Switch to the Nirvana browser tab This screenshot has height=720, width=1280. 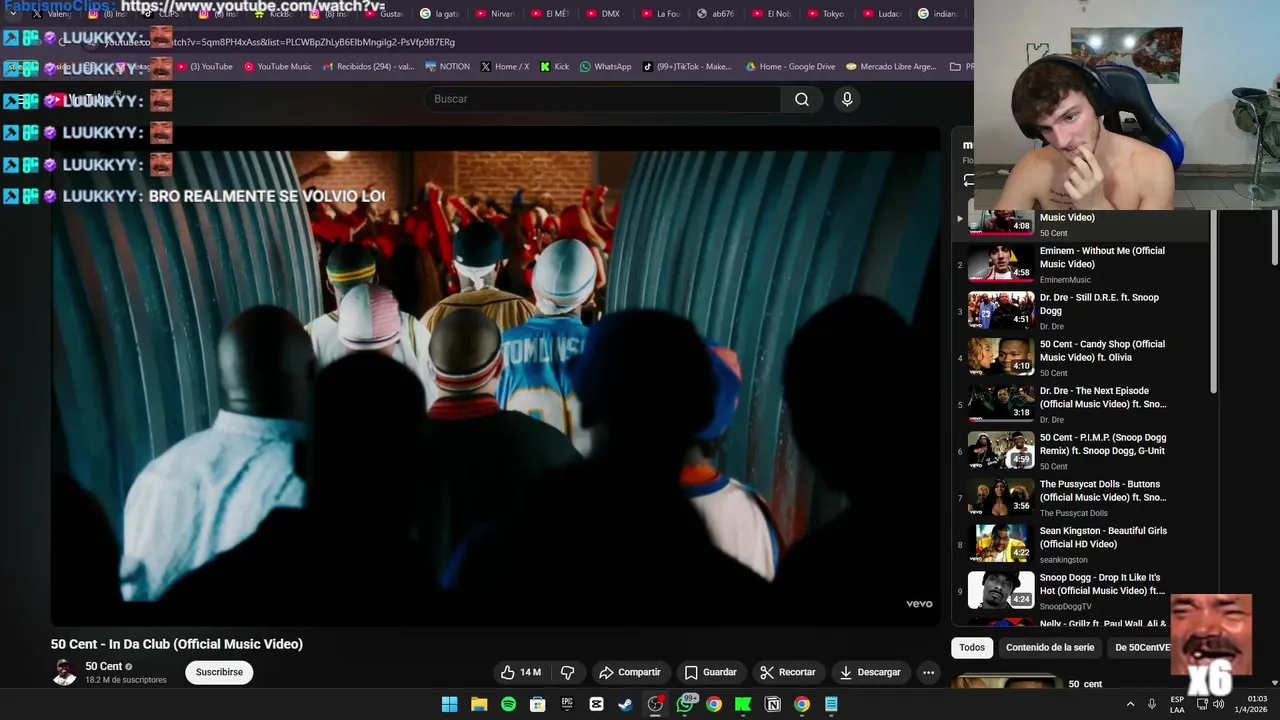494,14
